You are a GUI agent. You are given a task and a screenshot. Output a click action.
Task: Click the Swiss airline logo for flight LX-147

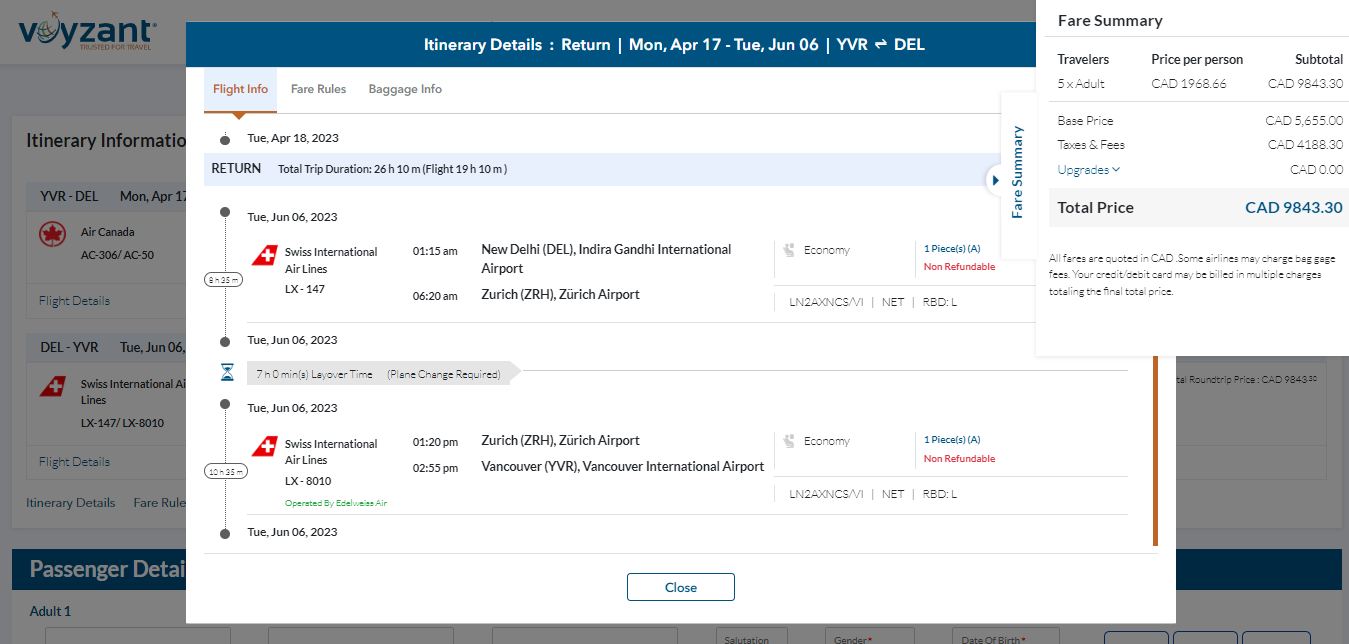pyautogui.click(x=264, y=256)
